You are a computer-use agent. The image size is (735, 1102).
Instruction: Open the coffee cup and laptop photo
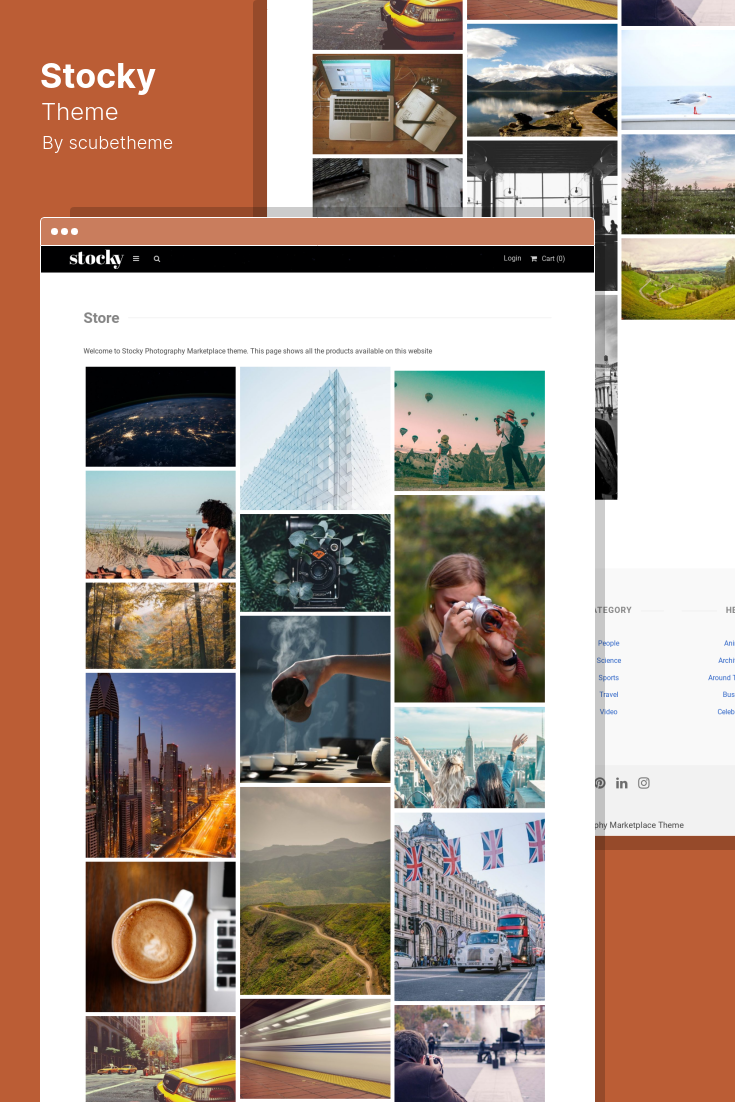pyautogui.click(x=161, y=937)
